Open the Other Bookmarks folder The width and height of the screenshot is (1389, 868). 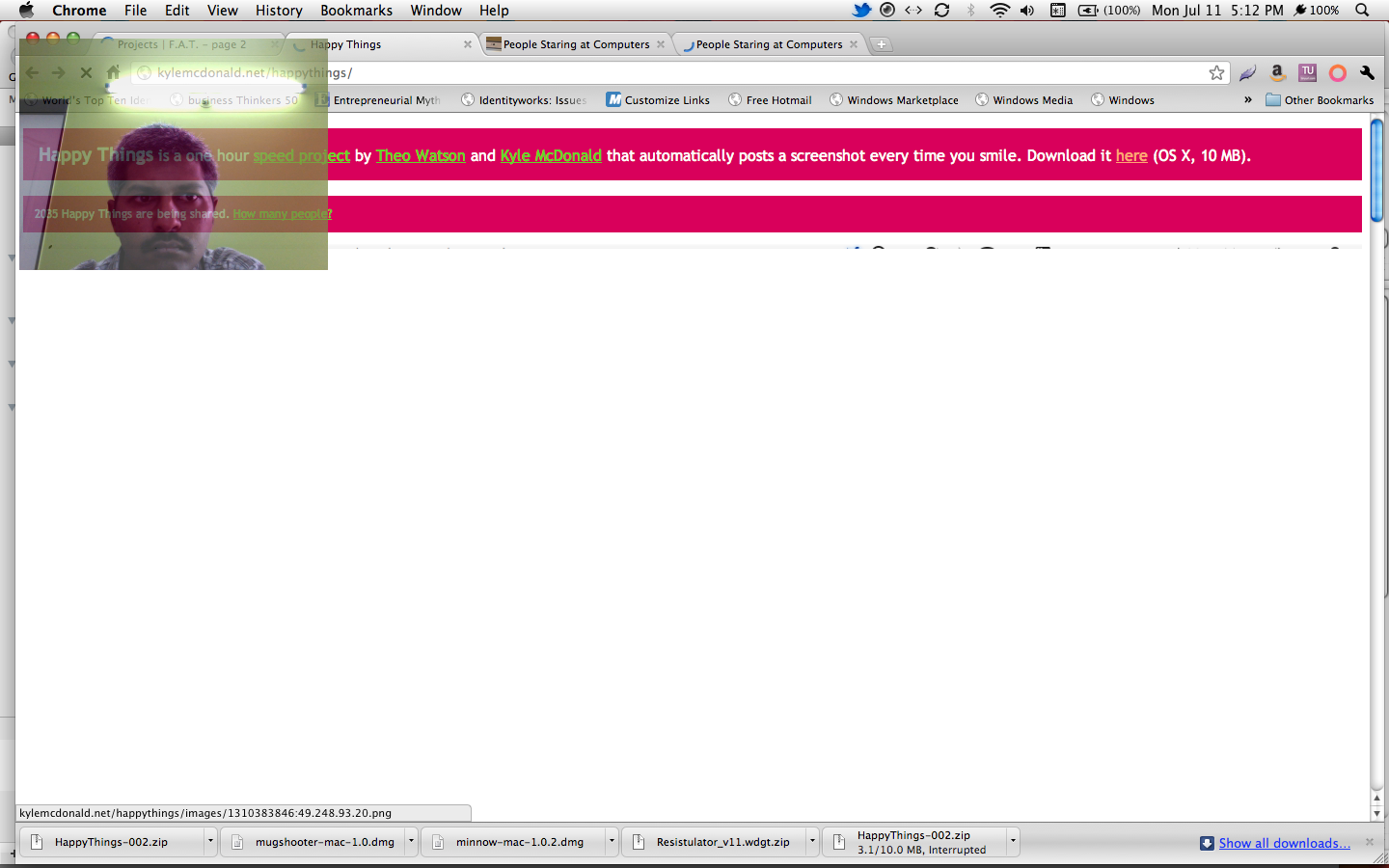click(x=1320, y=100)
